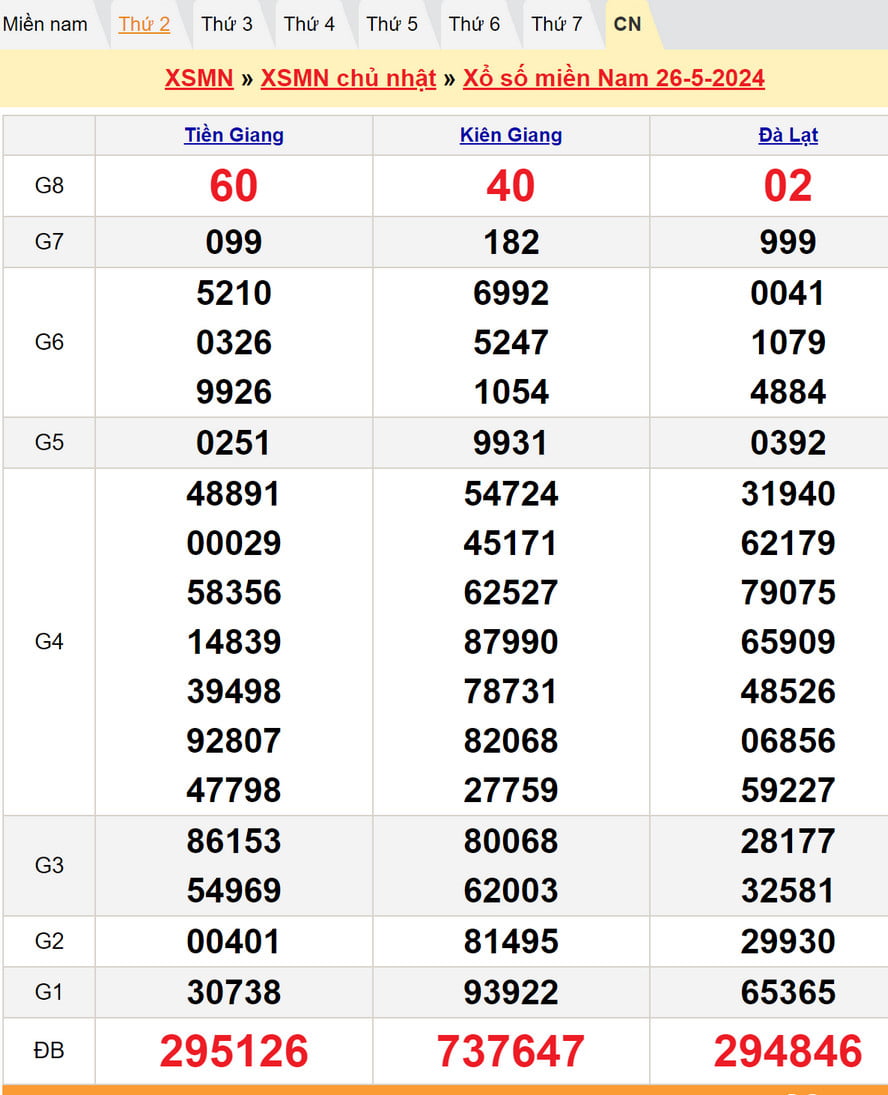Open the Tiền Giang province link
This screenshot has height=1095, width=888.
tap(234, 135)
